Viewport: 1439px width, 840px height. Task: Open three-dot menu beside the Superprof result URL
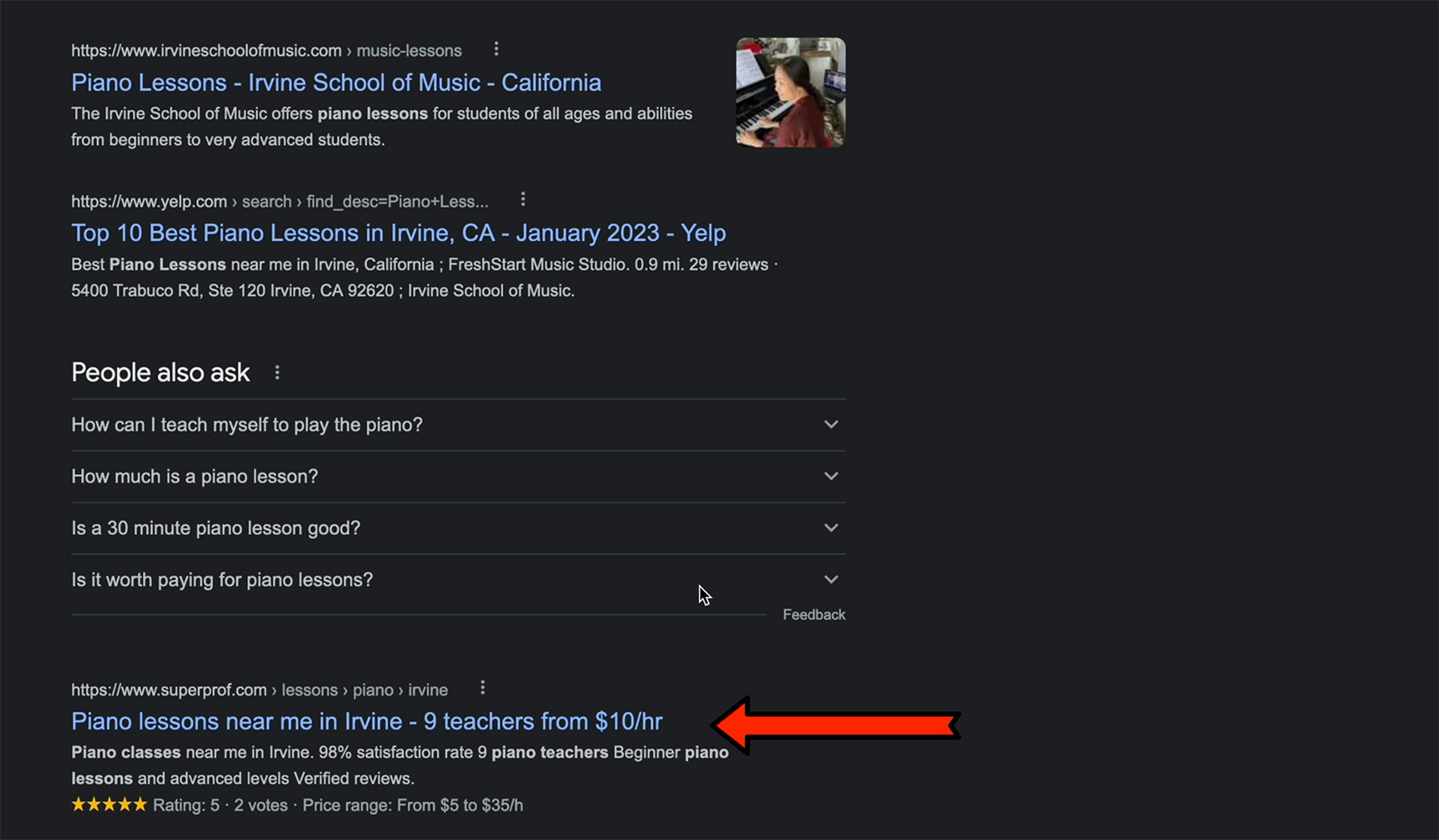[482, 688]
